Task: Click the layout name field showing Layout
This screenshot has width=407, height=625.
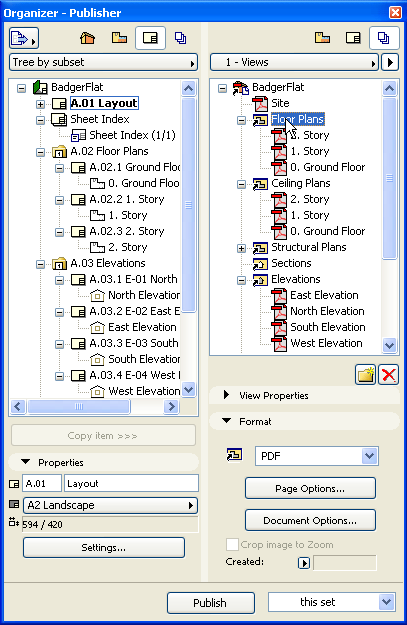Action: (x=131, y=483)
